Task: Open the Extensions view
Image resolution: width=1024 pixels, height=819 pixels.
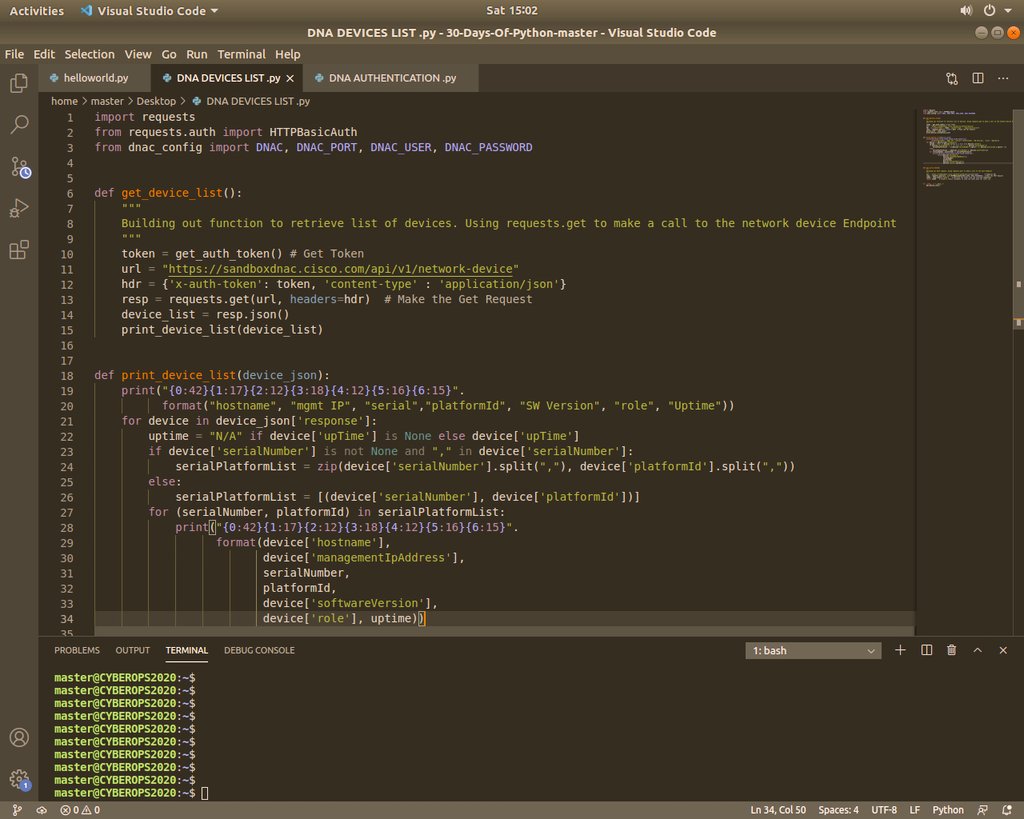Action: tap(19, 249)
